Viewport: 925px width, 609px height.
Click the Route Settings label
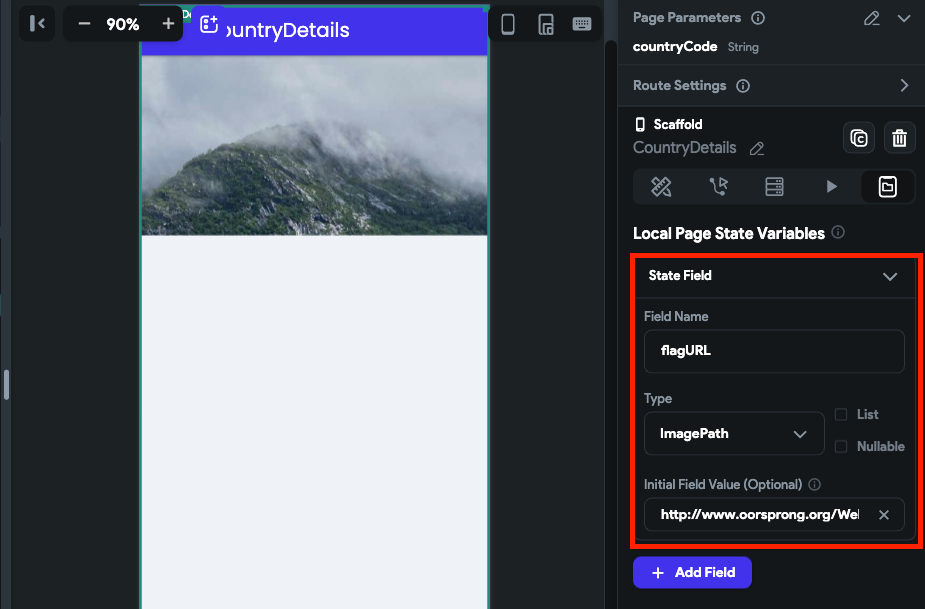tap(680, 86)
